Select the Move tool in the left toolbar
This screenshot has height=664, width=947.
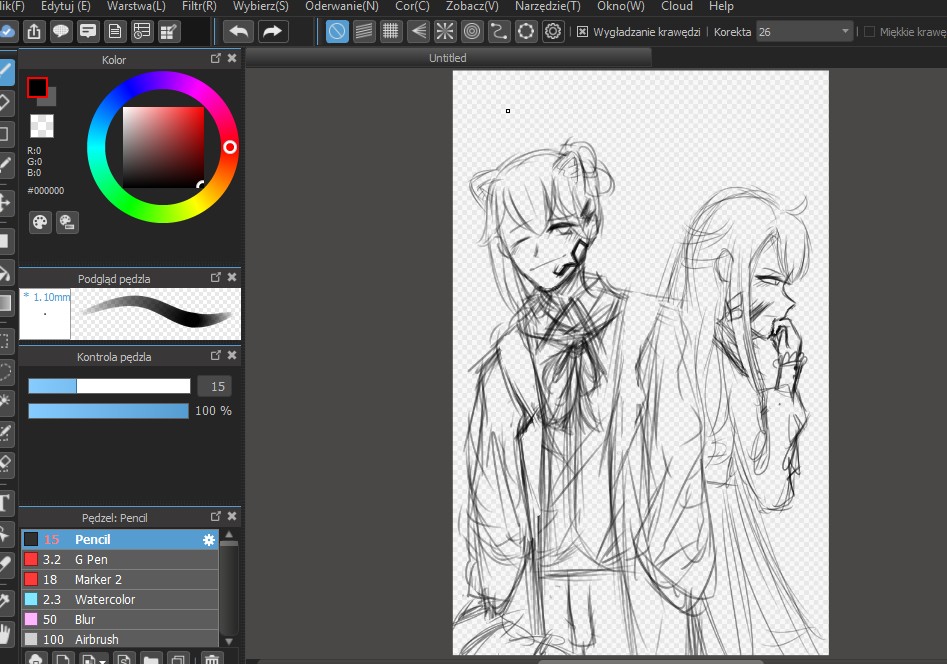[x=5, y=202]
